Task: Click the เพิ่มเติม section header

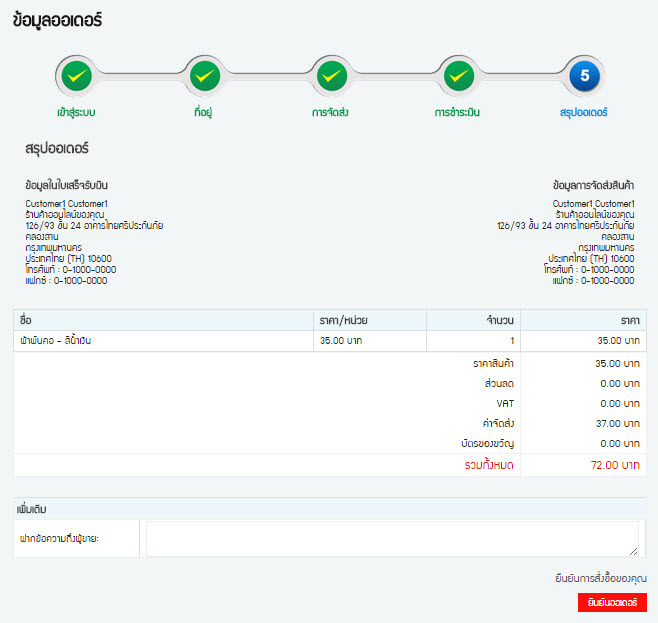Action: (x=34, y=509)
